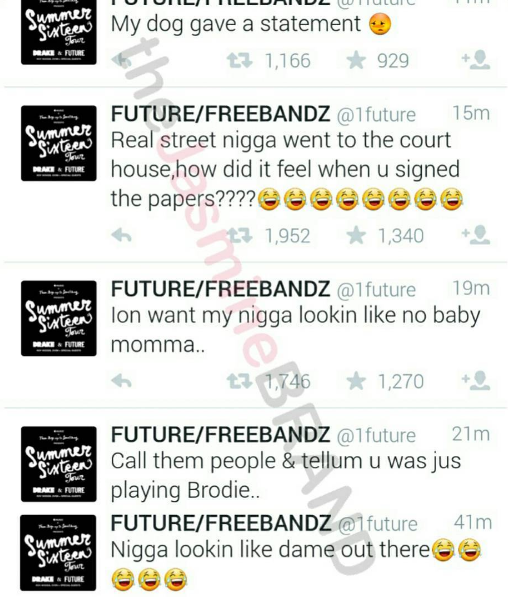Reply to the 'no baby momma' tweet
The image size is (508, 597).
click(121, 381)
